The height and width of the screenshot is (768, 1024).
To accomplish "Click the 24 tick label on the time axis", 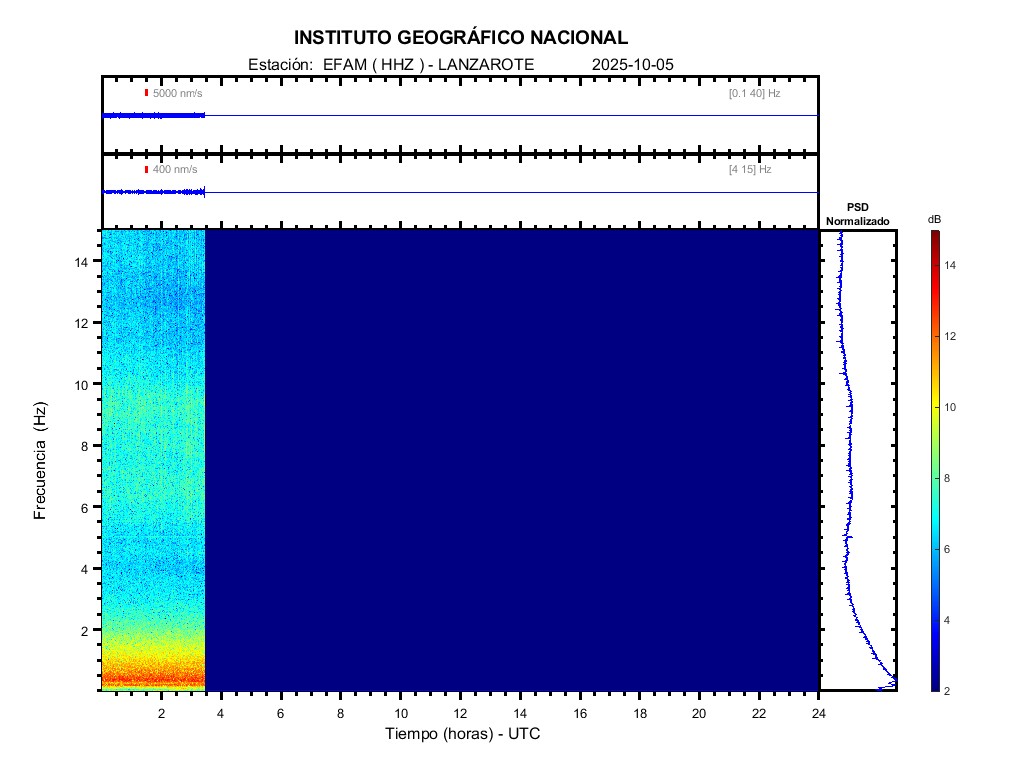I will point(819,713).
